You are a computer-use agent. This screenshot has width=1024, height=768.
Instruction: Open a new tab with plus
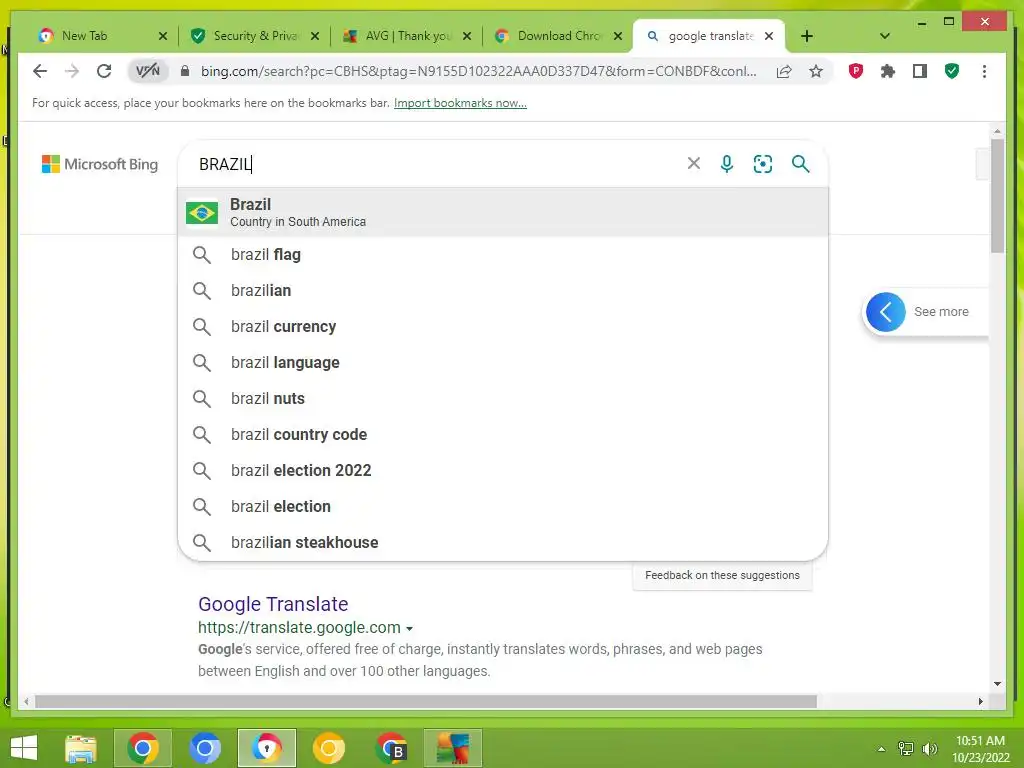pos(807,36)
